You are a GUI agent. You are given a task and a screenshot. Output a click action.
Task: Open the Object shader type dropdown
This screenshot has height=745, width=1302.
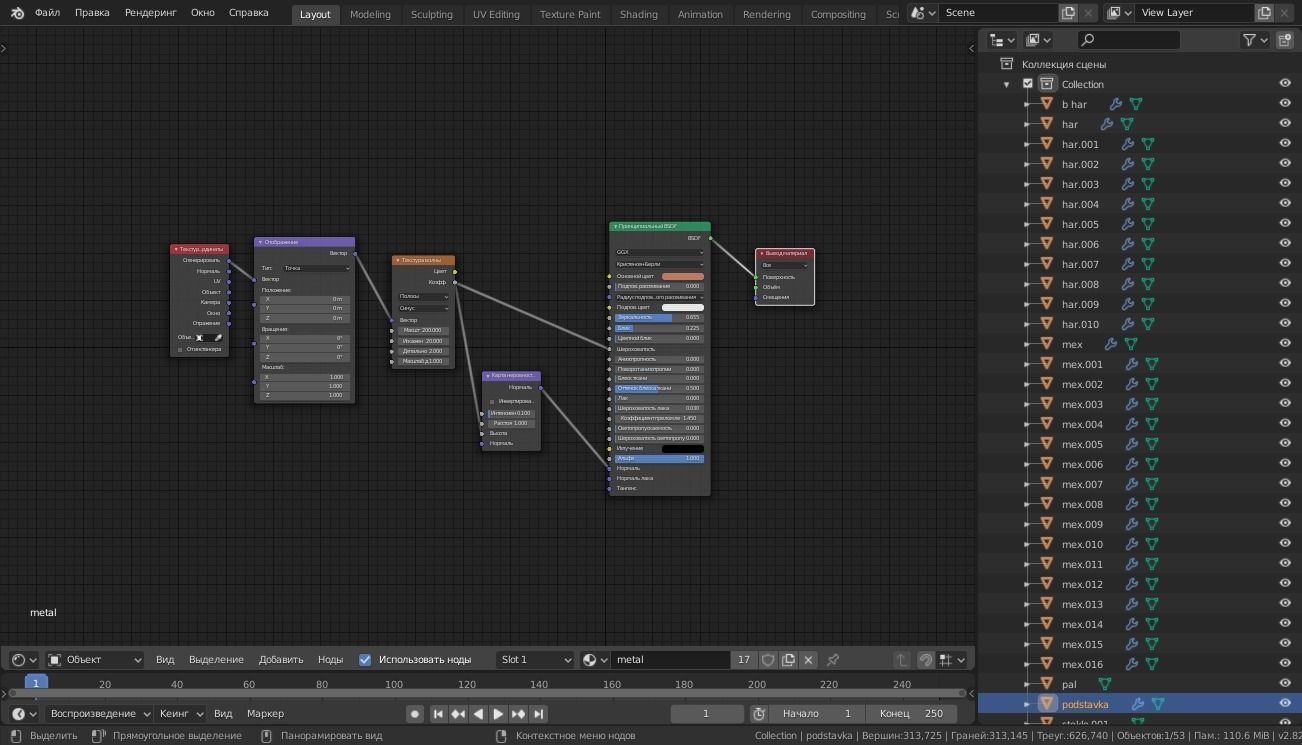pos(95,660)
